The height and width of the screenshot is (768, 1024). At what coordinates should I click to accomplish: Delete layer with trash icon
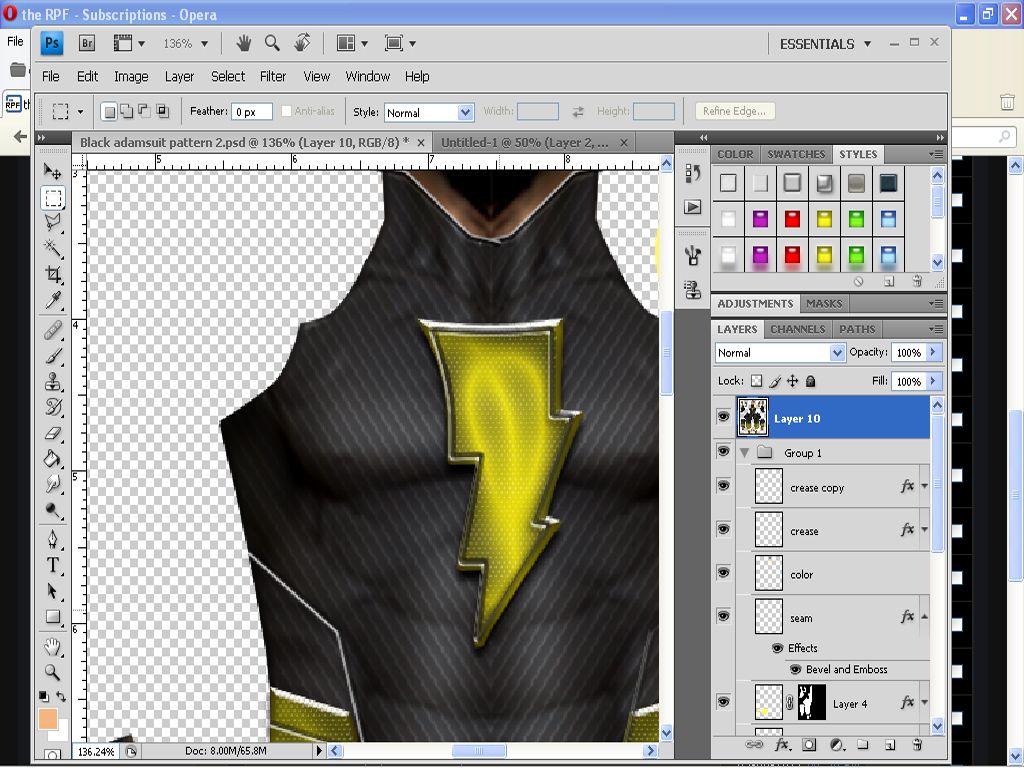click(917, 745)
